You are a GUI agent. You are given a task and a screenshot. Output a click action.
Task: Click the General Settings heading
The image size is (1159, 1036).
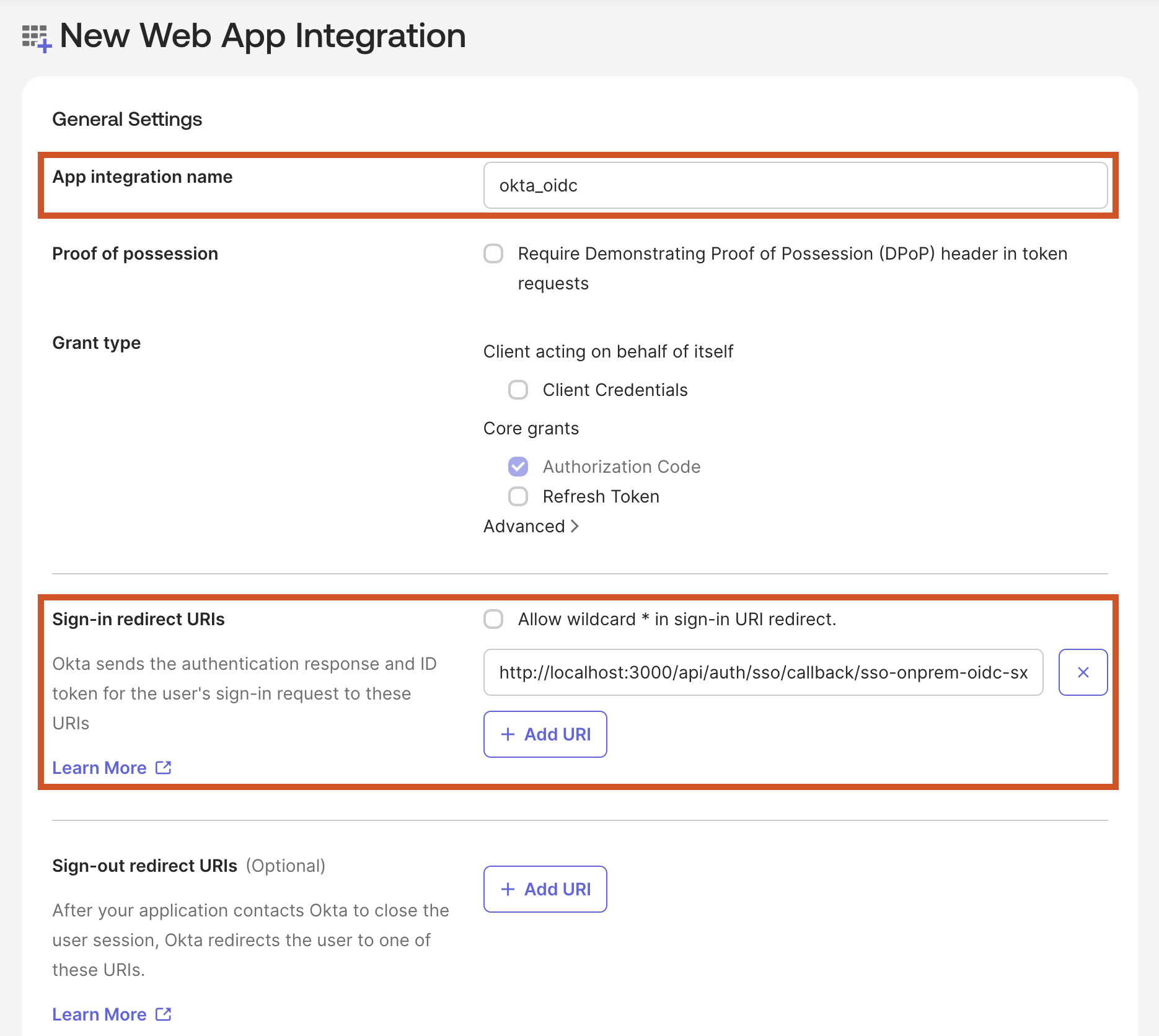127,119
